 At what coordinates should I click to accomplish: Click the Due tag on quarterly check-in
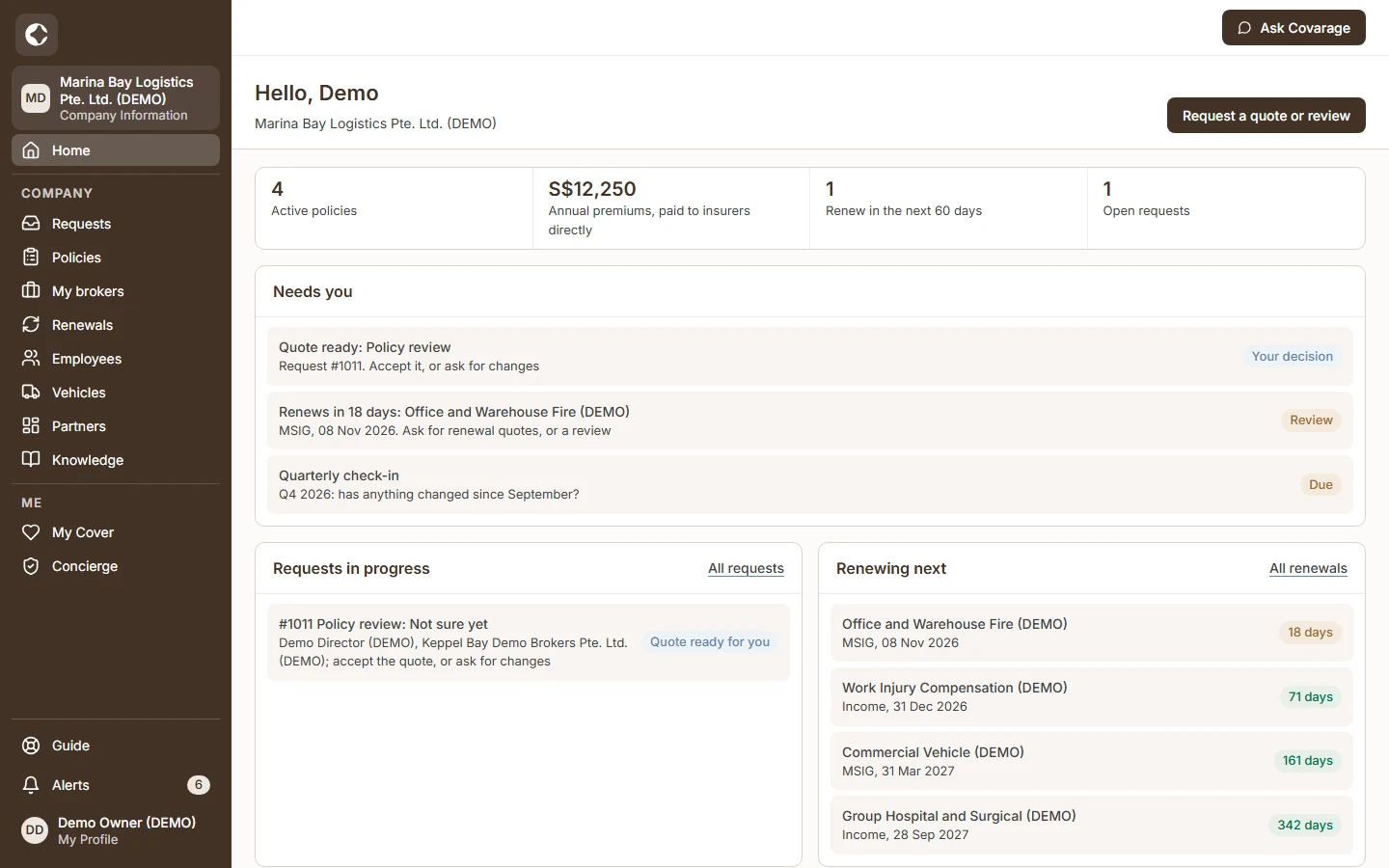(x=1321, y=485)
